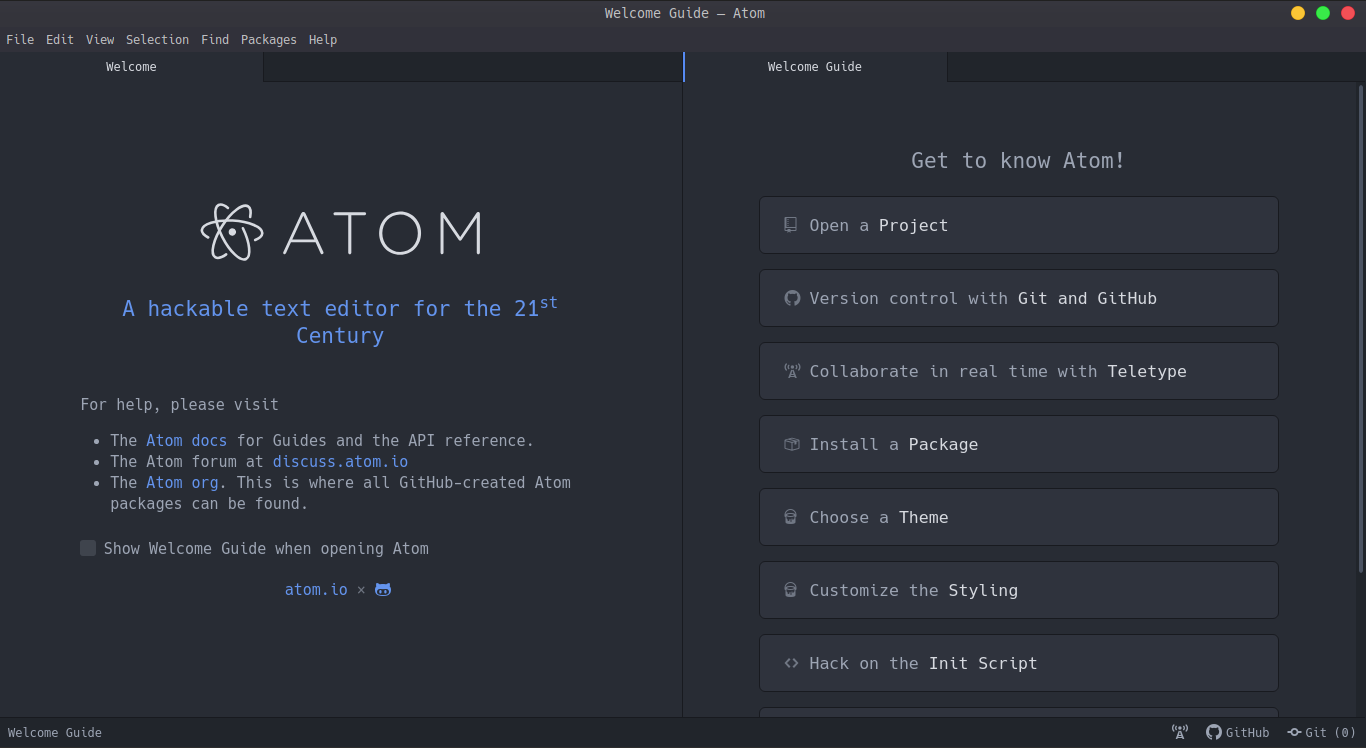
Task: Follow the Atom docs link
Action: pyautogui.click(x=187, y=441)
